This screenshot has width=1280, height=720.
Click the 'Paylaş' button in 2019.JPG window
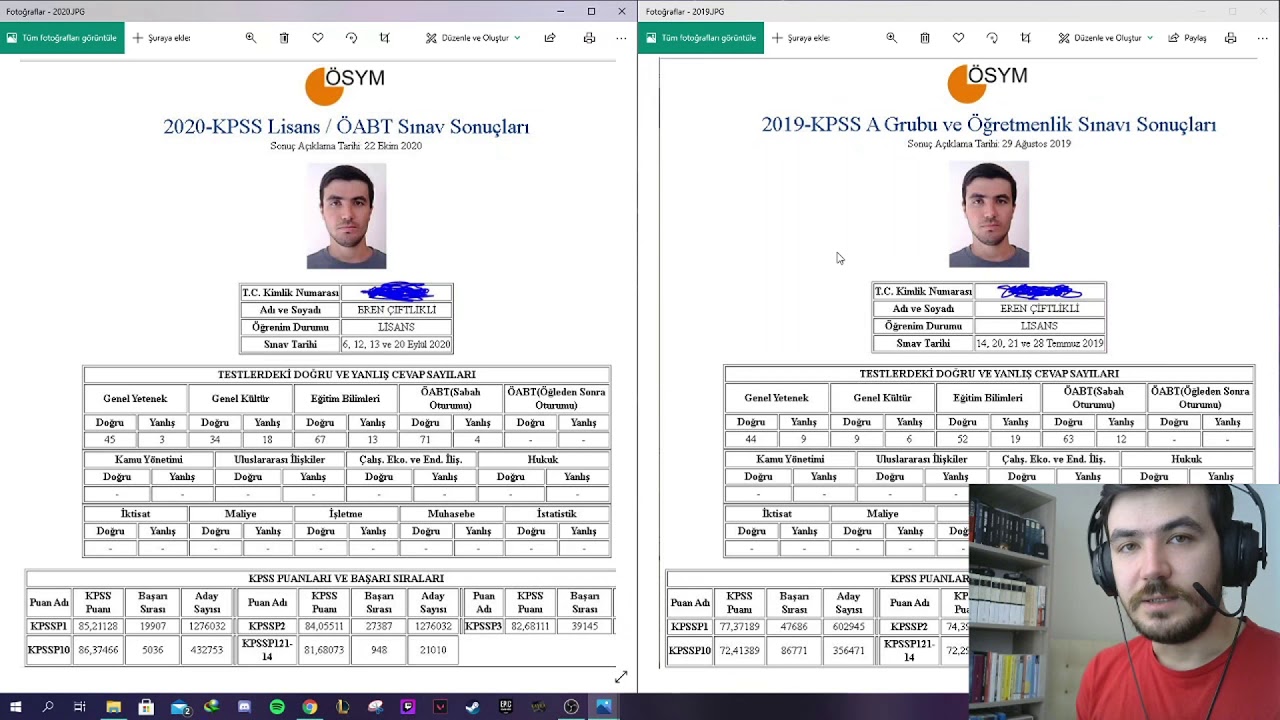1188,38
